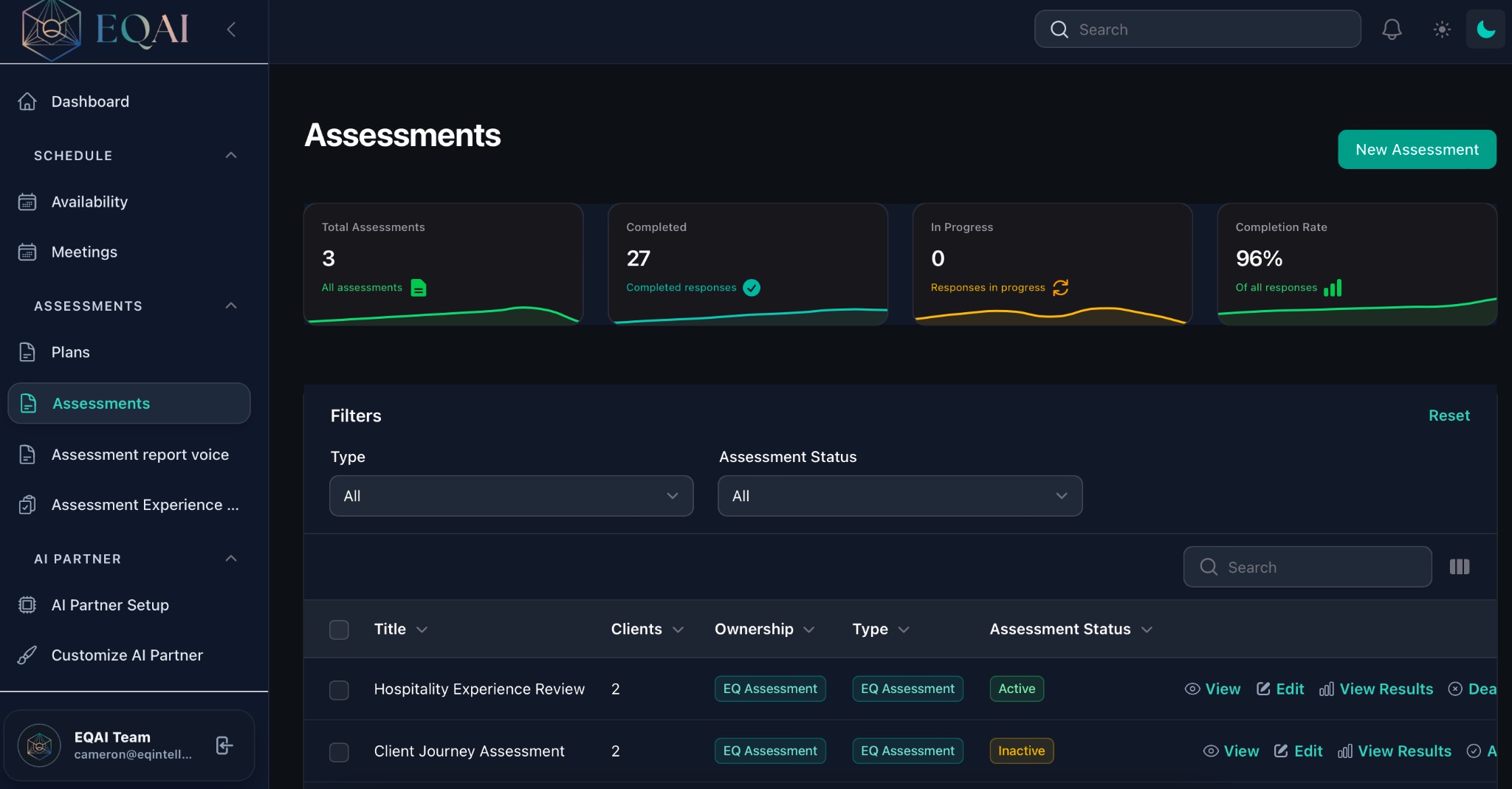Open notifications bell
Screen dimensions: 1512x789
(x=1392, y=30)
